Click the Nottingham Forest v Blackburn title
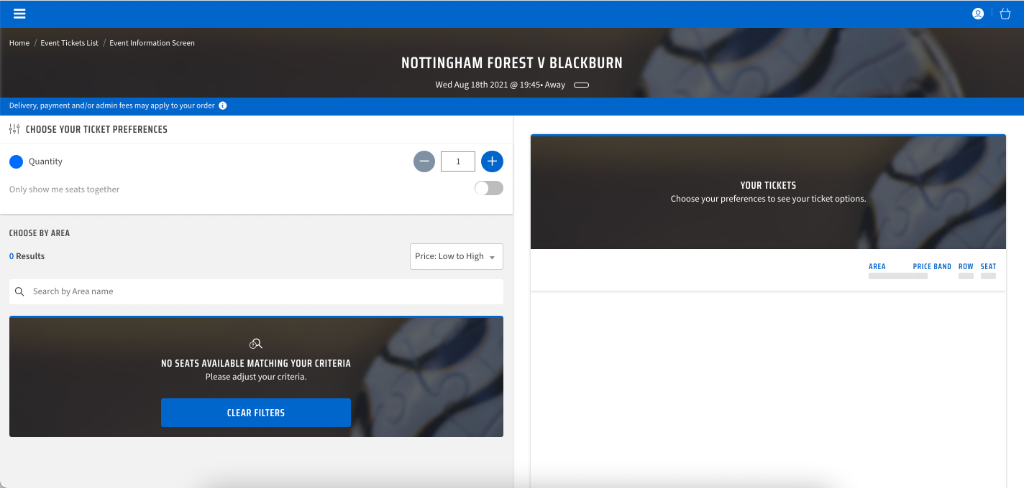The image size is (1024, 488). pos(512,63)
